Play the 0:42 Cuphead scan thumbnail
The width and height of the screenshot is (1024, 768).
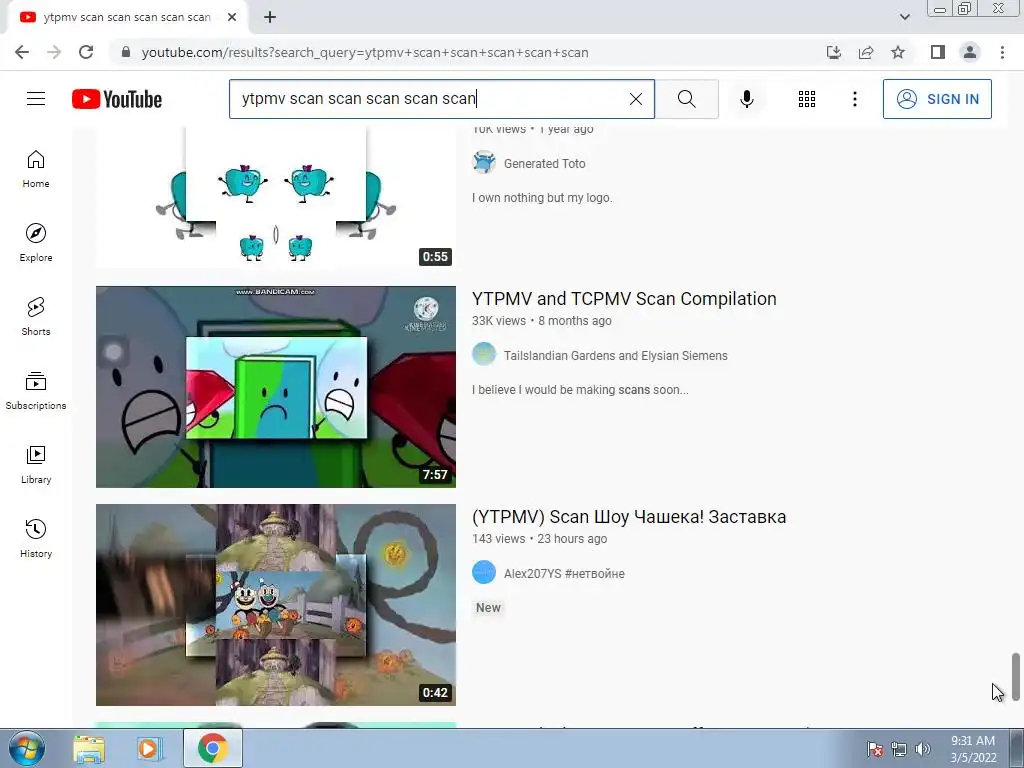(x=276, y=605)
